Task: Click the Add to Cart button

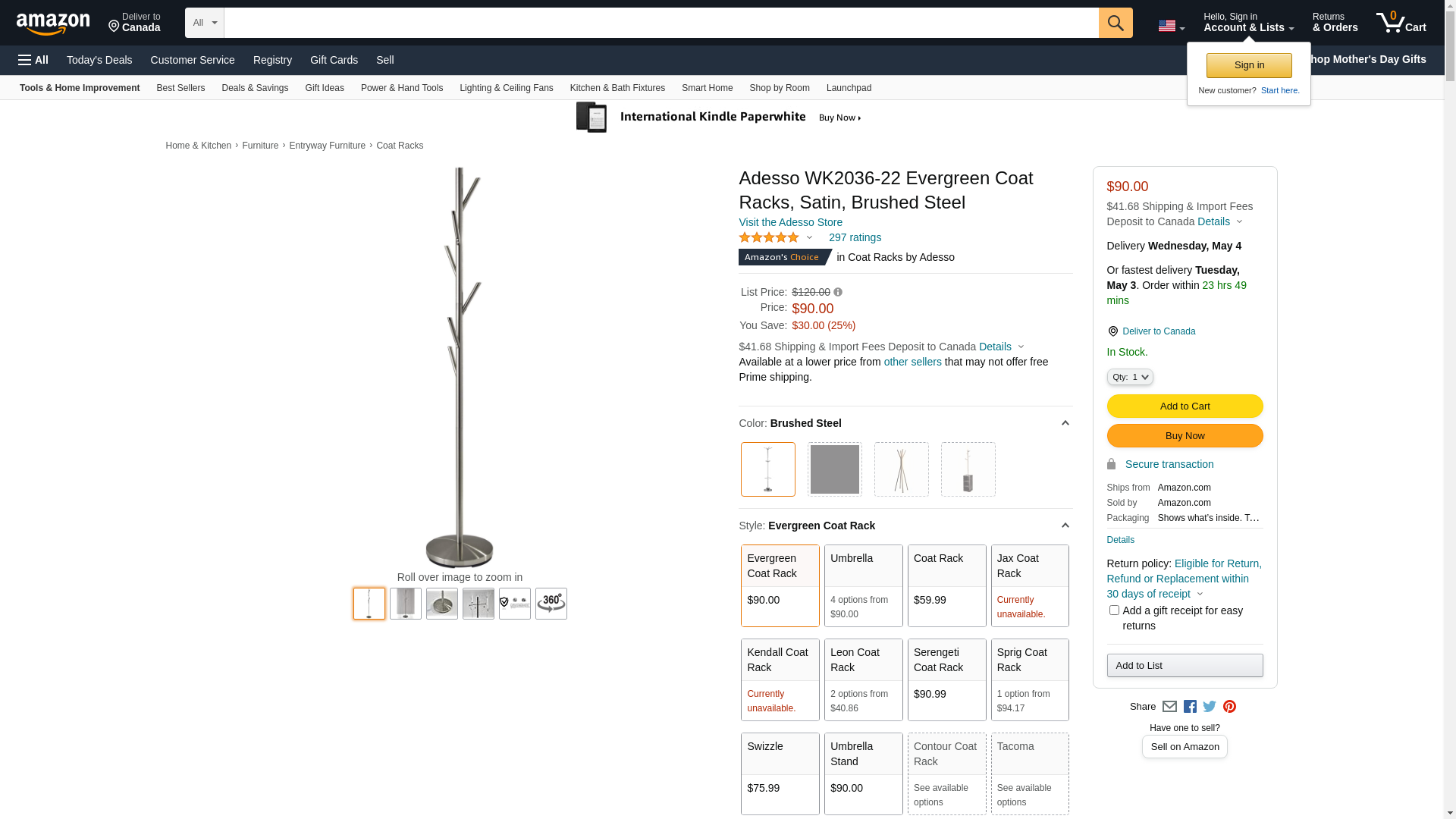Action: click(1185, 406)
